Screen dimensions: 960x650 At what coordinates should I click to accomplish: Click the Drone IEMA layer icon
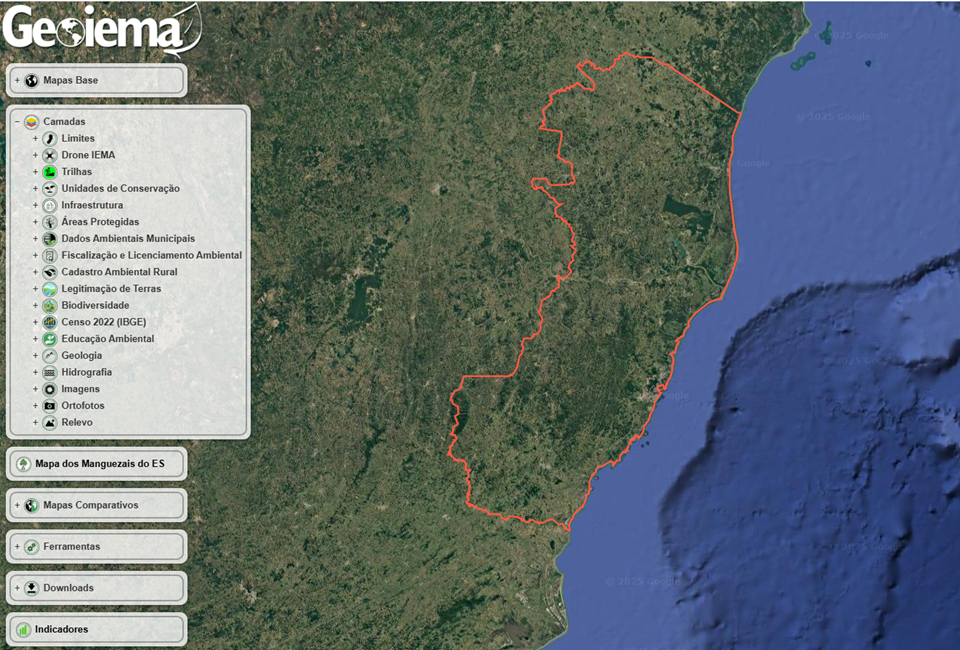pyautogui.click(x=50, y=155)
